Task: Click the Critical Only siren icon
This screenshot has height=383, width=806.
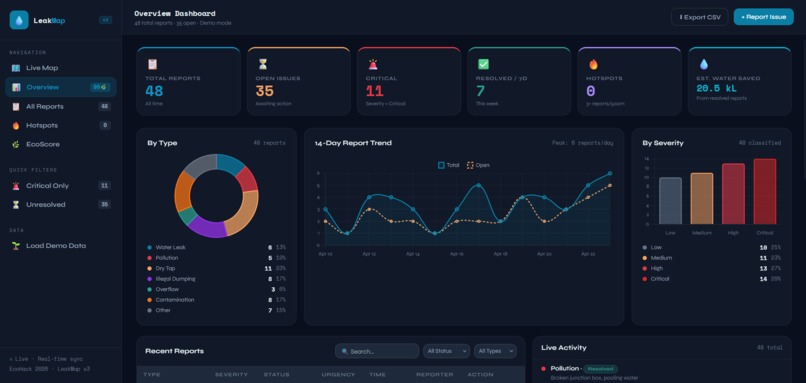Action: pos(16,186)
